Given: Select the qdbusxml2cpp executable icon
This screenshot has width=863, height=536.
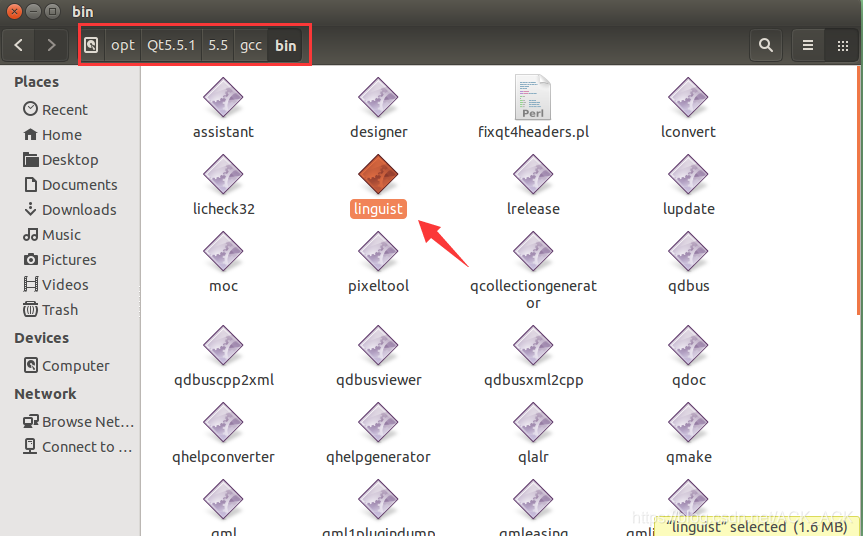Looking at the screenshot, I should click(533, 346).
